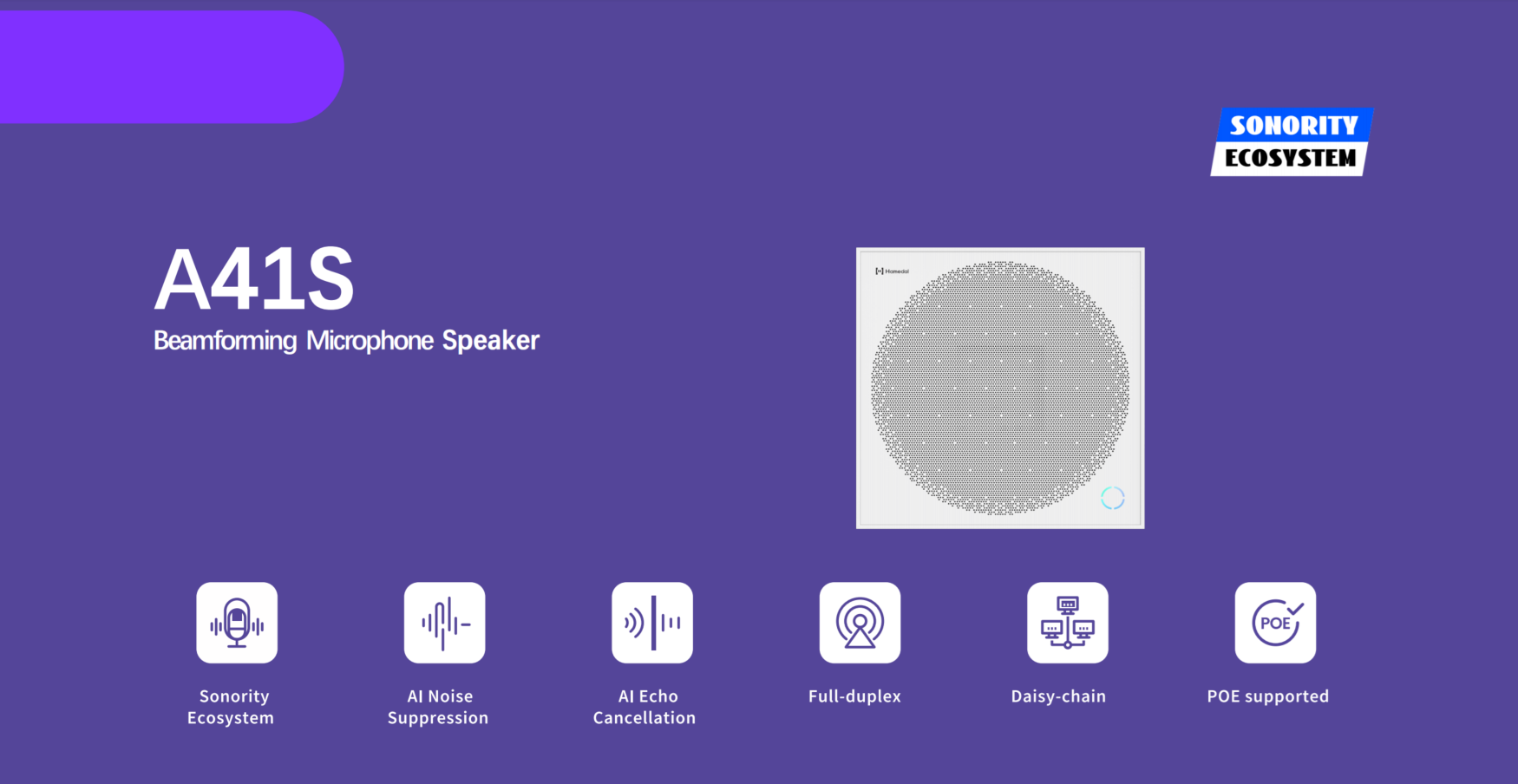Click the Full-duplex broadcast icon
The height and width of the screenshot is (784, 1518).
(860, 623)
